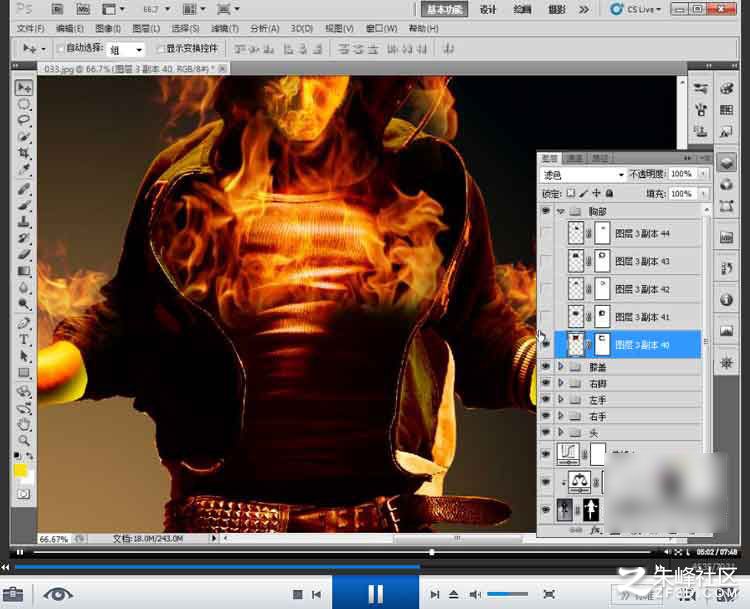Viewport: 750px width, 609px height.
Task: Open the info panel icon in the dock
Action: (x=726, y=300)
